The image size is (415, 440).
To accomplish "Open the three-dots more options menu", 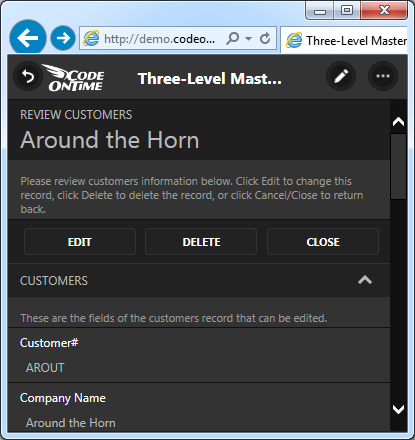I will point(383,76).
